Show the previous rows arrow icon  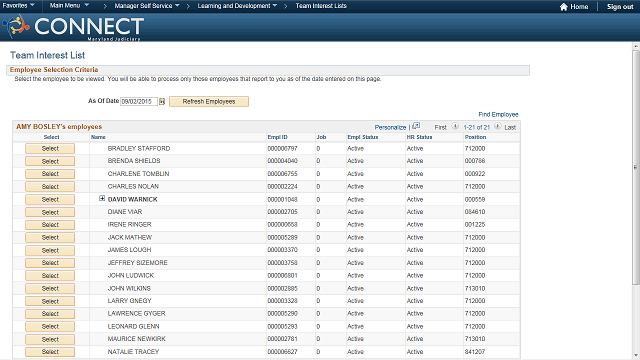pos(455,127)
